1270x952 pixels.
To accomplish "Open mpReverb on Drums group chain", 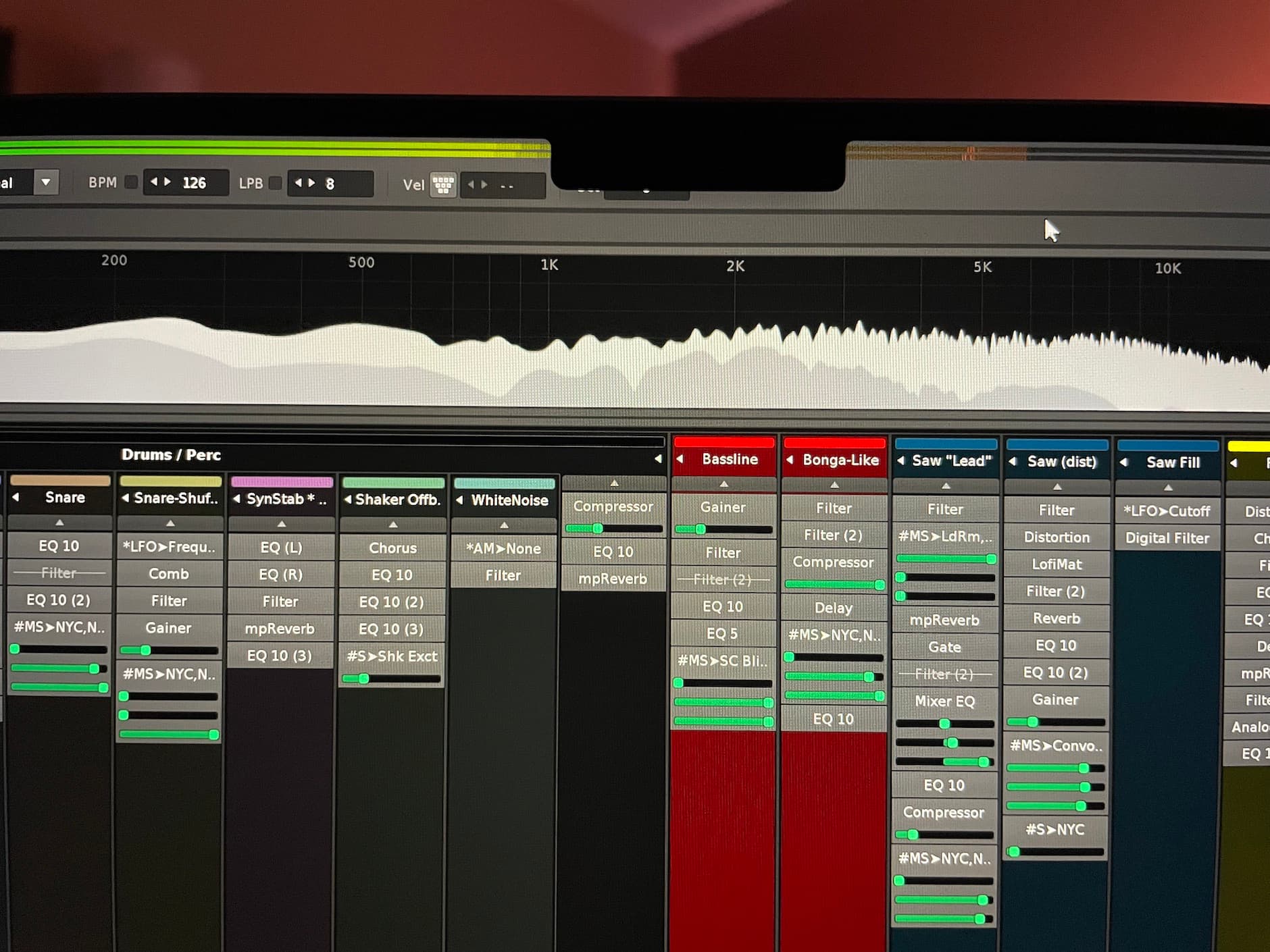I will pyautogui.click(x=613, y=579).
